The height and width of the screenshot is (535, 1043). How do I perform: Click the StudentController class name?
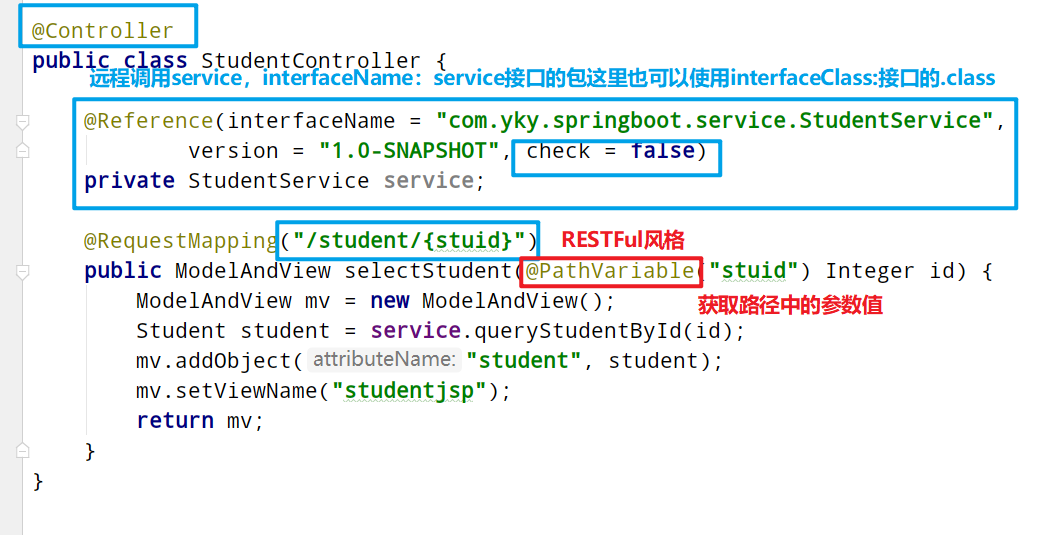tap(311, 61)
